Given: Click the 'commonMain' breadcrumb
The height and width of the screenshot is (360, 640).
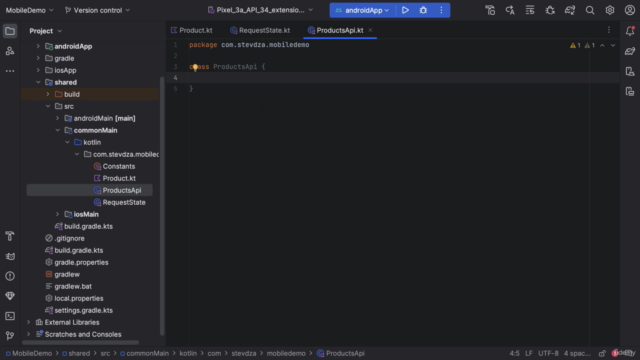Looking at the screenshot, I should [147, 353].
